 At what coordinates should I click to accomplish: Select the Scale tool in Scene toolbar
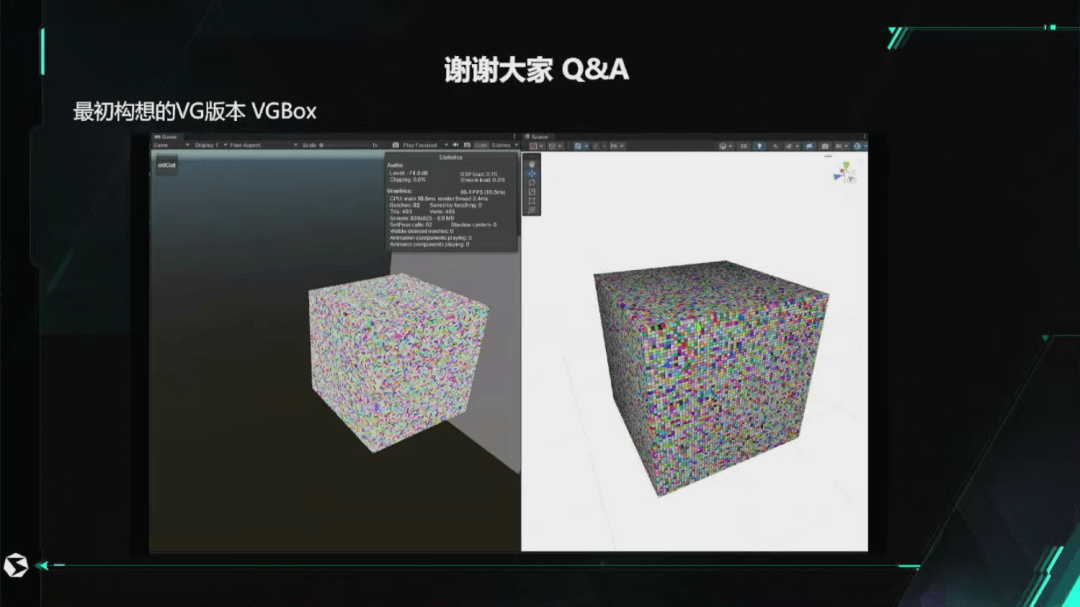[x=532, y=191]
